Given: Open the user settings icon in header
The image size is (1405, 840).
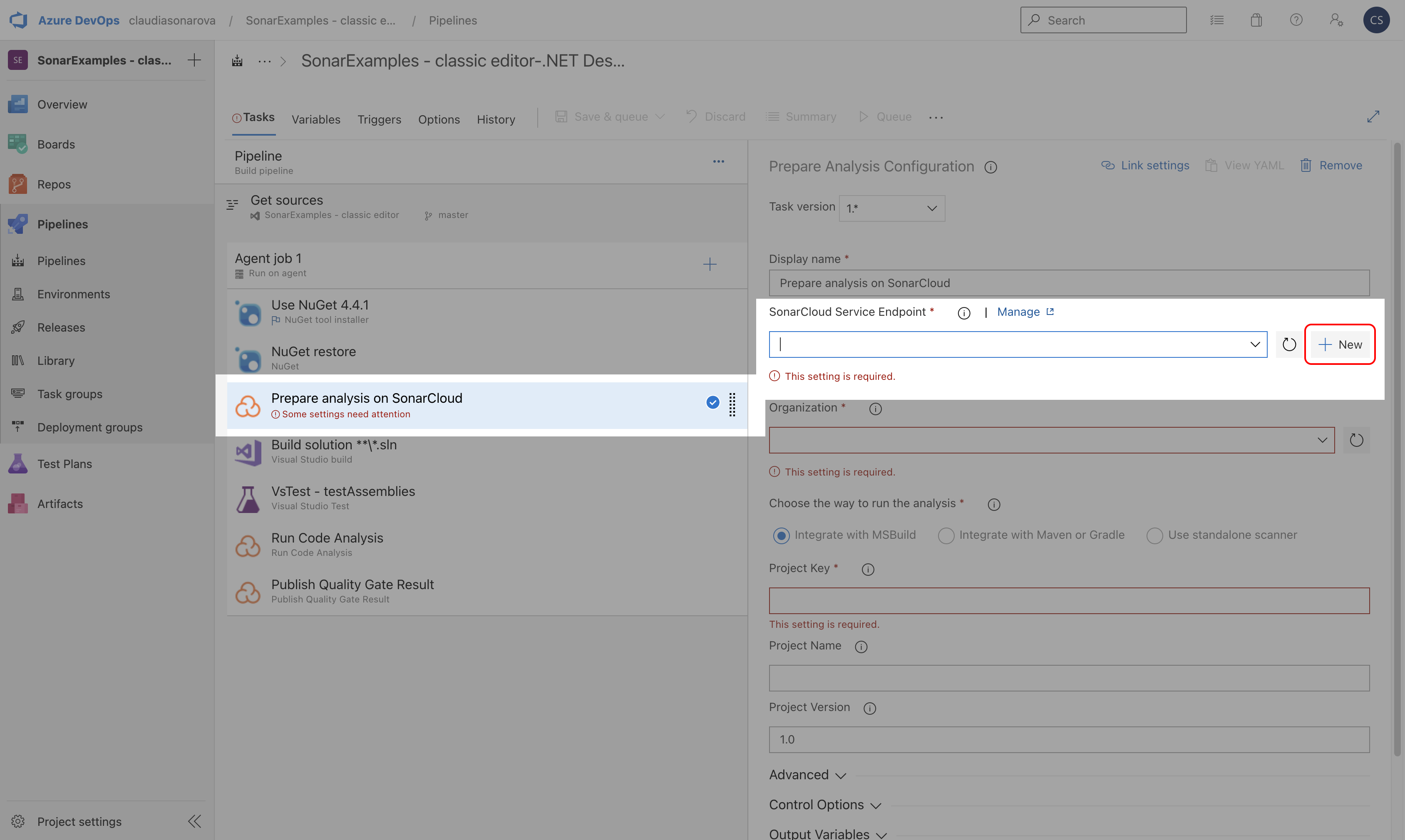Looking at the screenshot, I should click(x=1336, y=20).
